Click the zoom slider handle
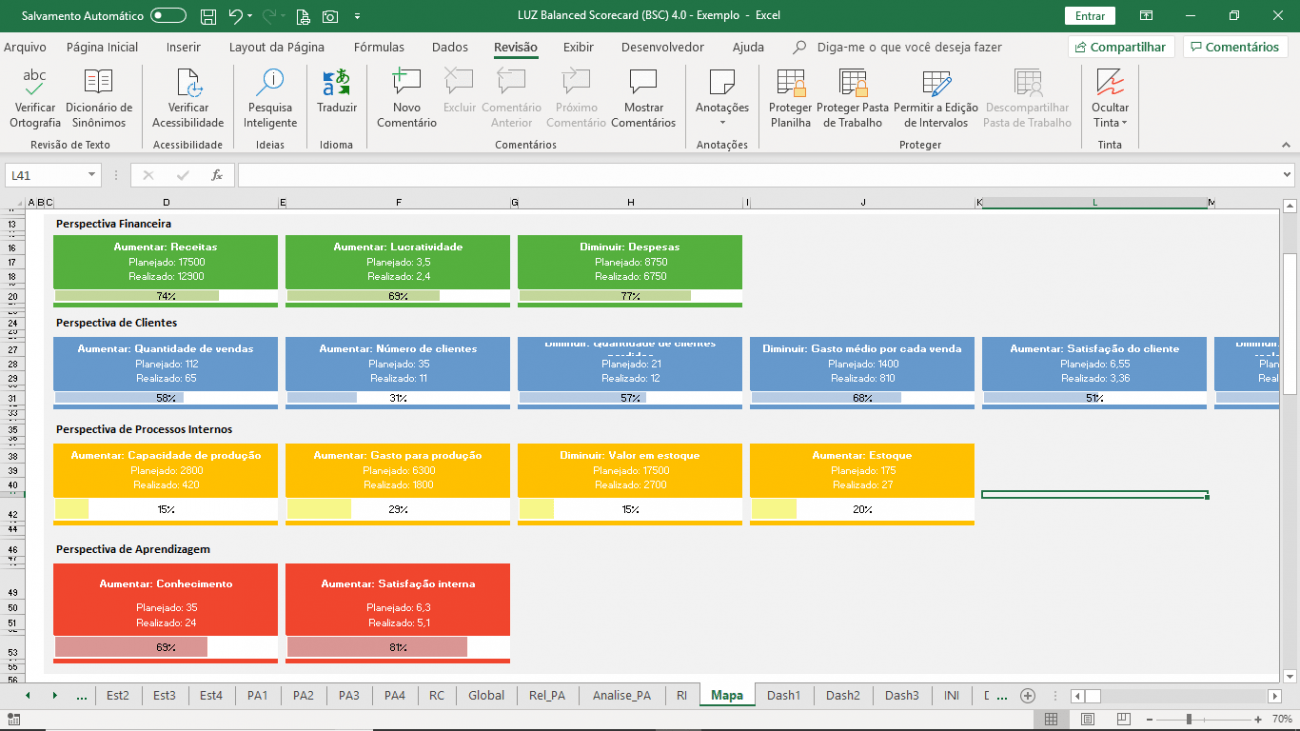The height and width of the screenshot is (731, 1300). 1189,719
